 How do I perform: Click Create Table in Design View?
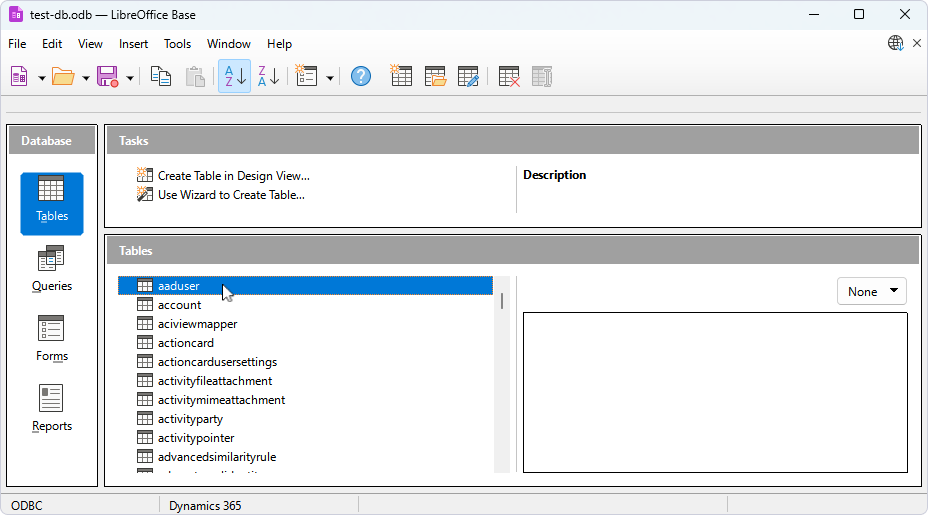(x=233, y=176)
